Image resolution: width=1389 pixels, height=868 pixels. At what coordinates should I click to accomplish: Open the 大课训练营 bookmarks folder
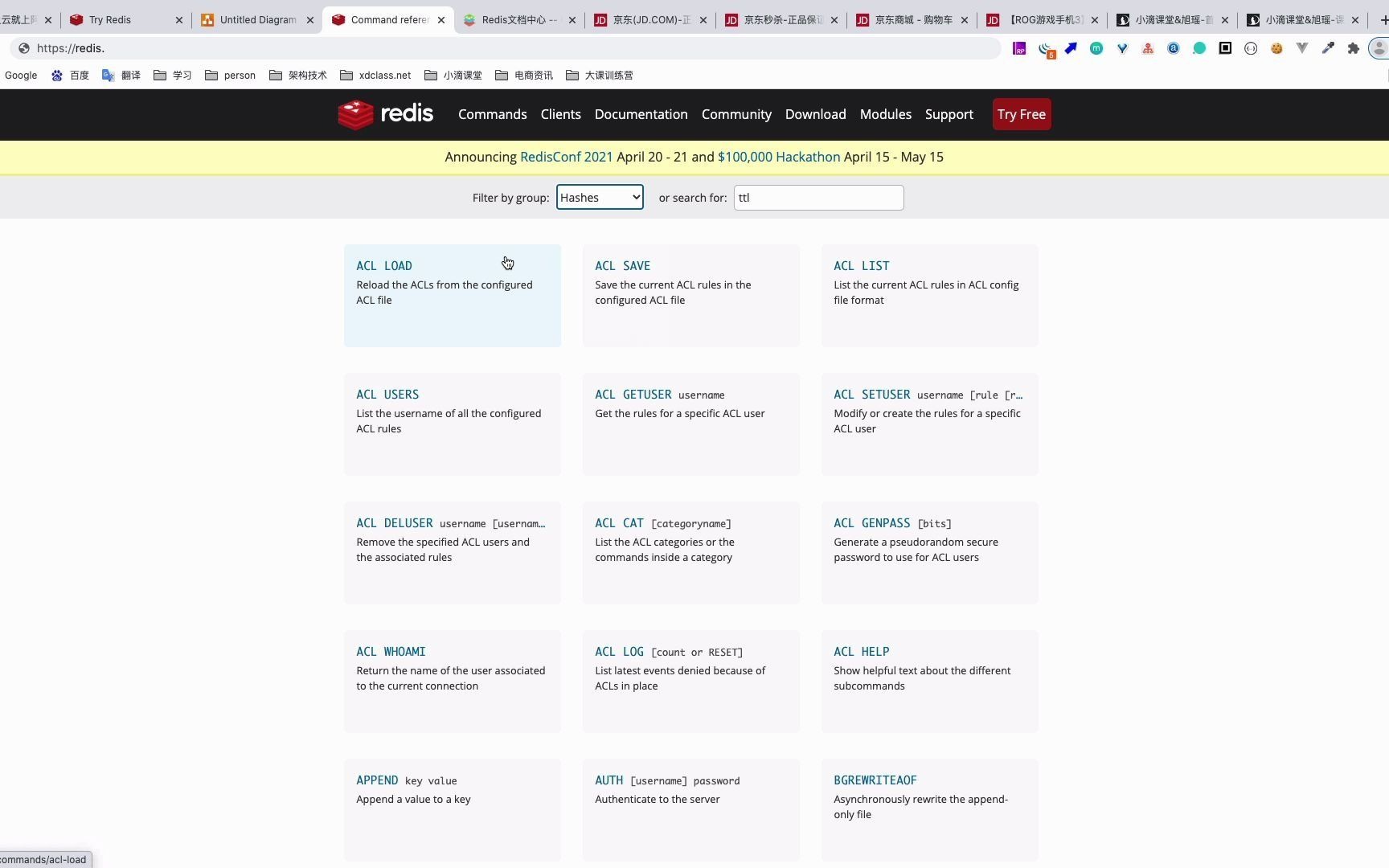pyautogui.click(x=600, y=76)
